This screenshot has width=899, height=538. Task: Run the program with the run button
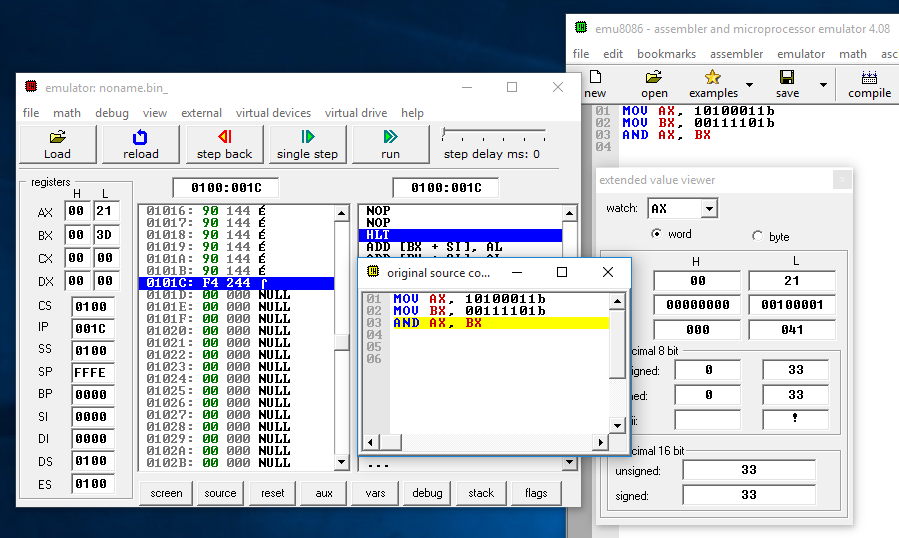point(390,144)
